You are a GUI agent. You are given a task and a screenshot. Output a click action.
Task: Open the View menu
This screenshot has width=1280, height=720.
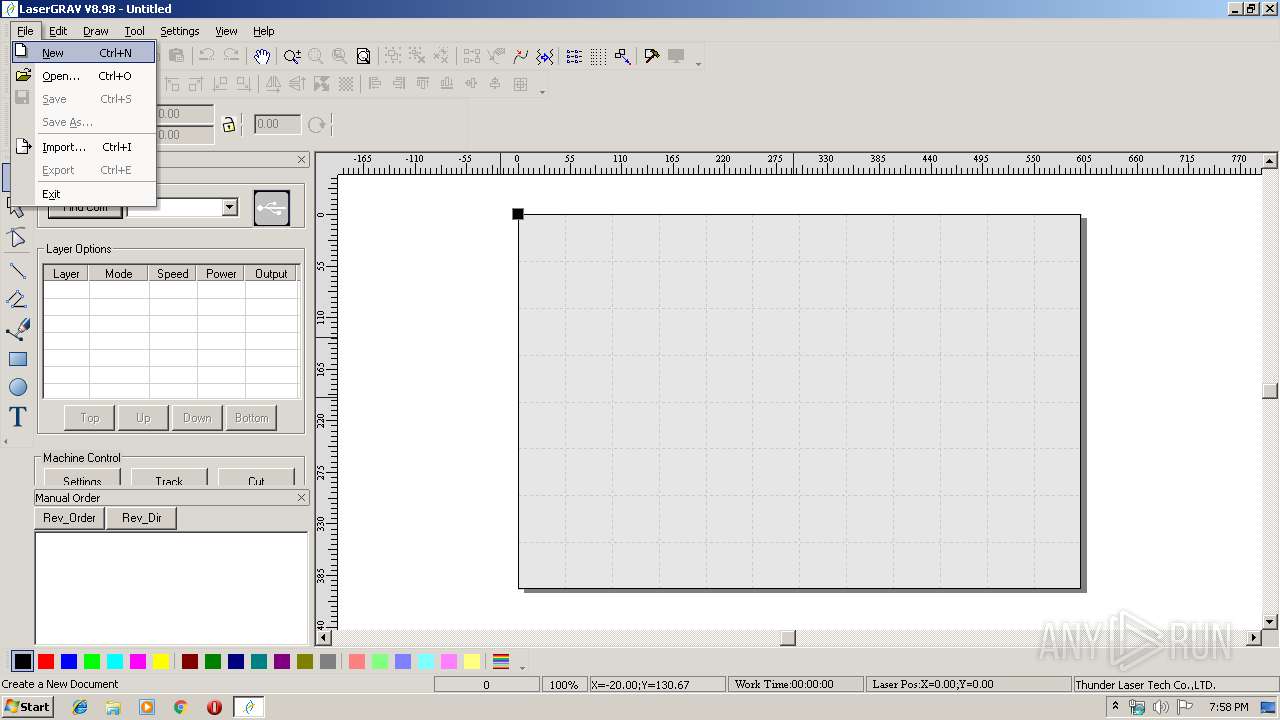[x=227, y=31]
